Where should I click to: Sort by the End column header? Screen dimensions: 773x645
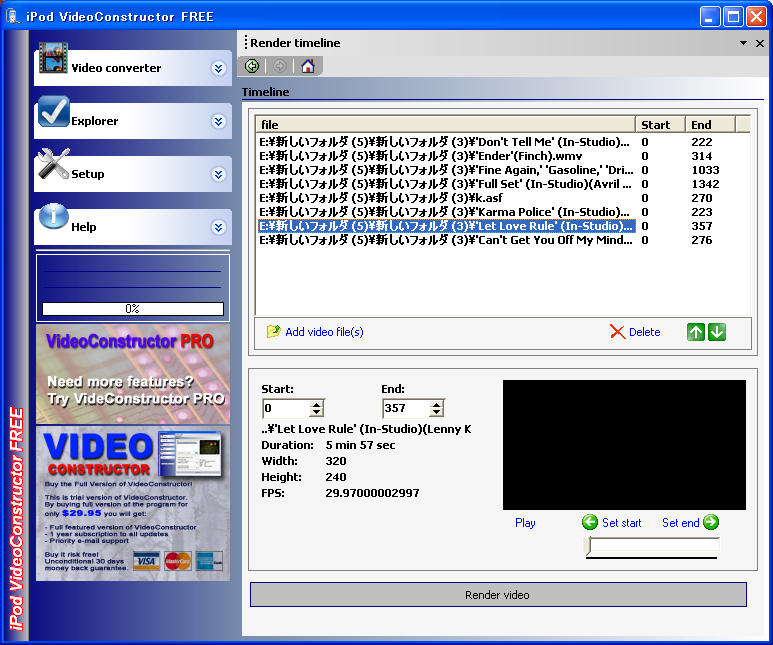click(x=710, y=124)
